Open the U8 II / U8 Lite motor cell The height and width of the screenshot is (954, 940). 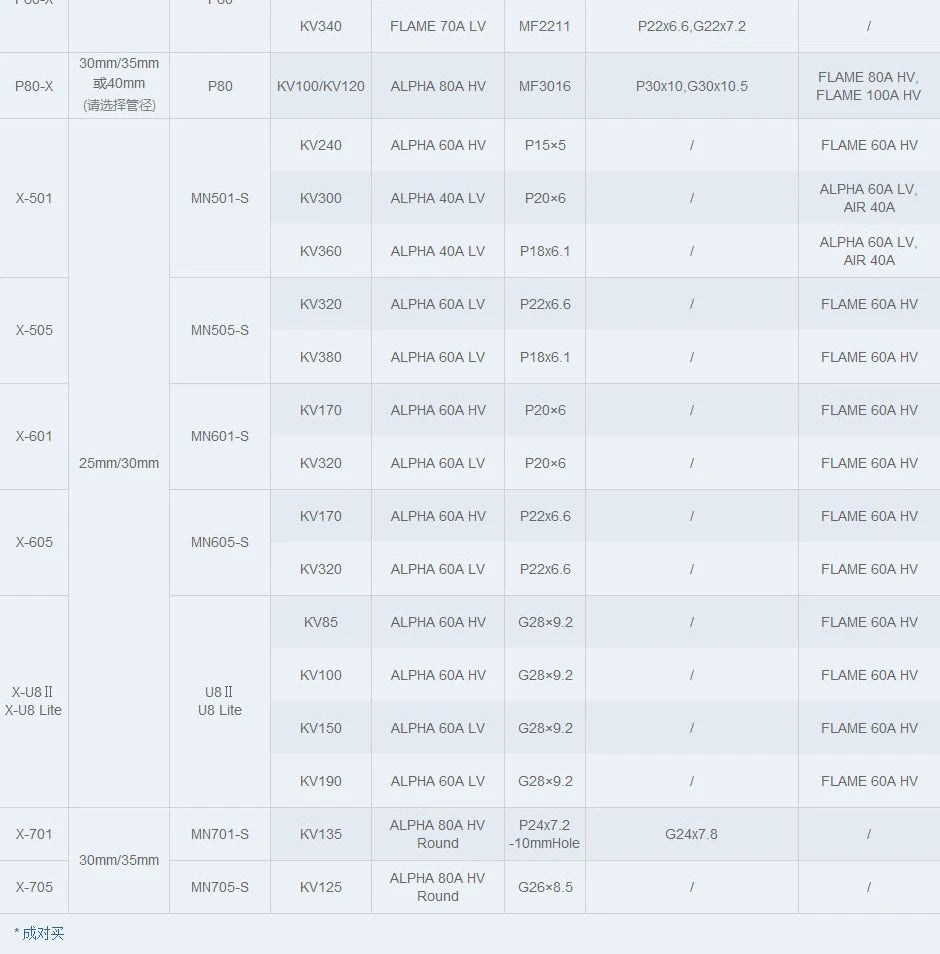coord(220,701)
